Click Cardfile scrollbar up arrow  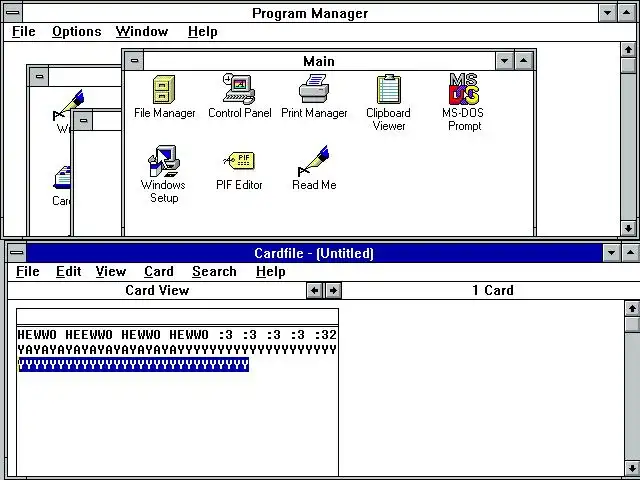632,308
